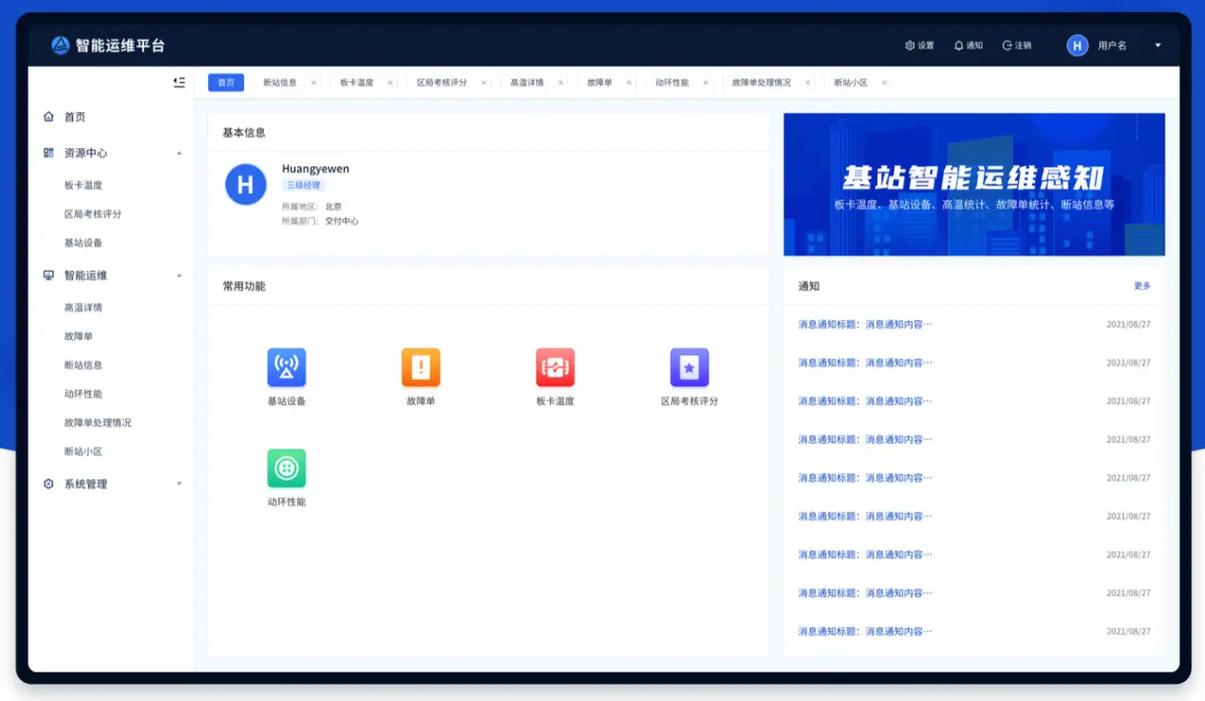The image size is (1205, 701).
Task: Switch to the 故障单处理情况 tab
Action: pos(761,83)
